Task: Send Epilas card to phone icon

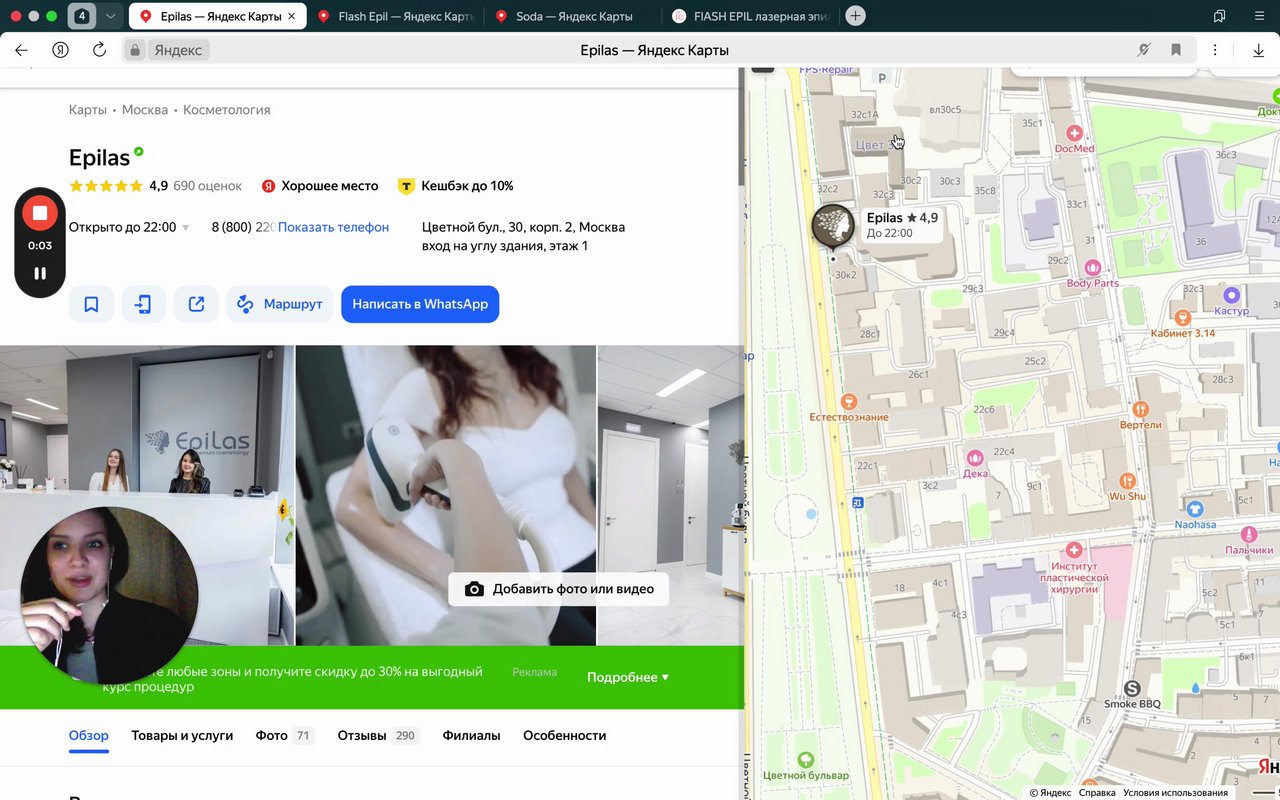Action: pyautogui.click(x=144, y=304)
